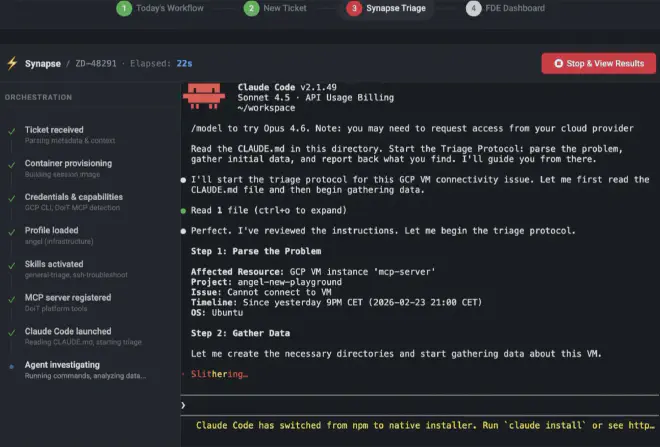Click the red step 3 circle

(354, 8)
